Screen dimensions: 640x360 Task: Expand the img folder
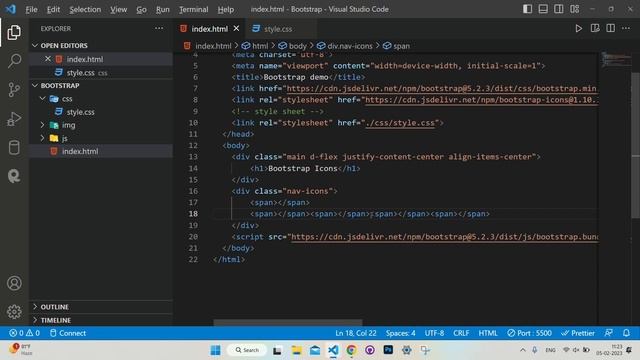click(x=42, y=125)
